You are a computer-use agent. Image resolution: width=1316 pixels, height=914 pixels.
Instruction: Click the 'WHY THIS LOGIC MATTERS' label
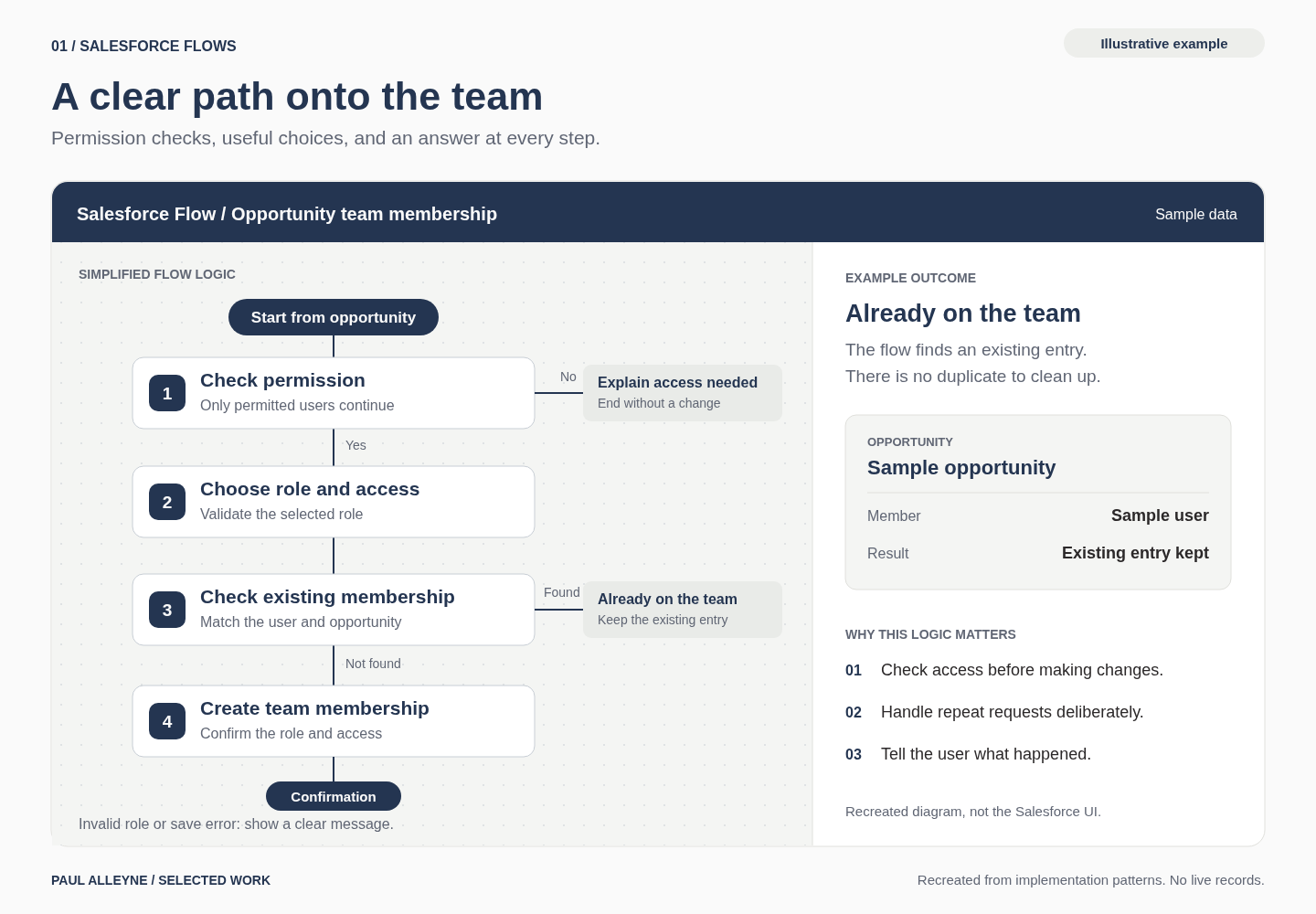(x=930, y=634)
